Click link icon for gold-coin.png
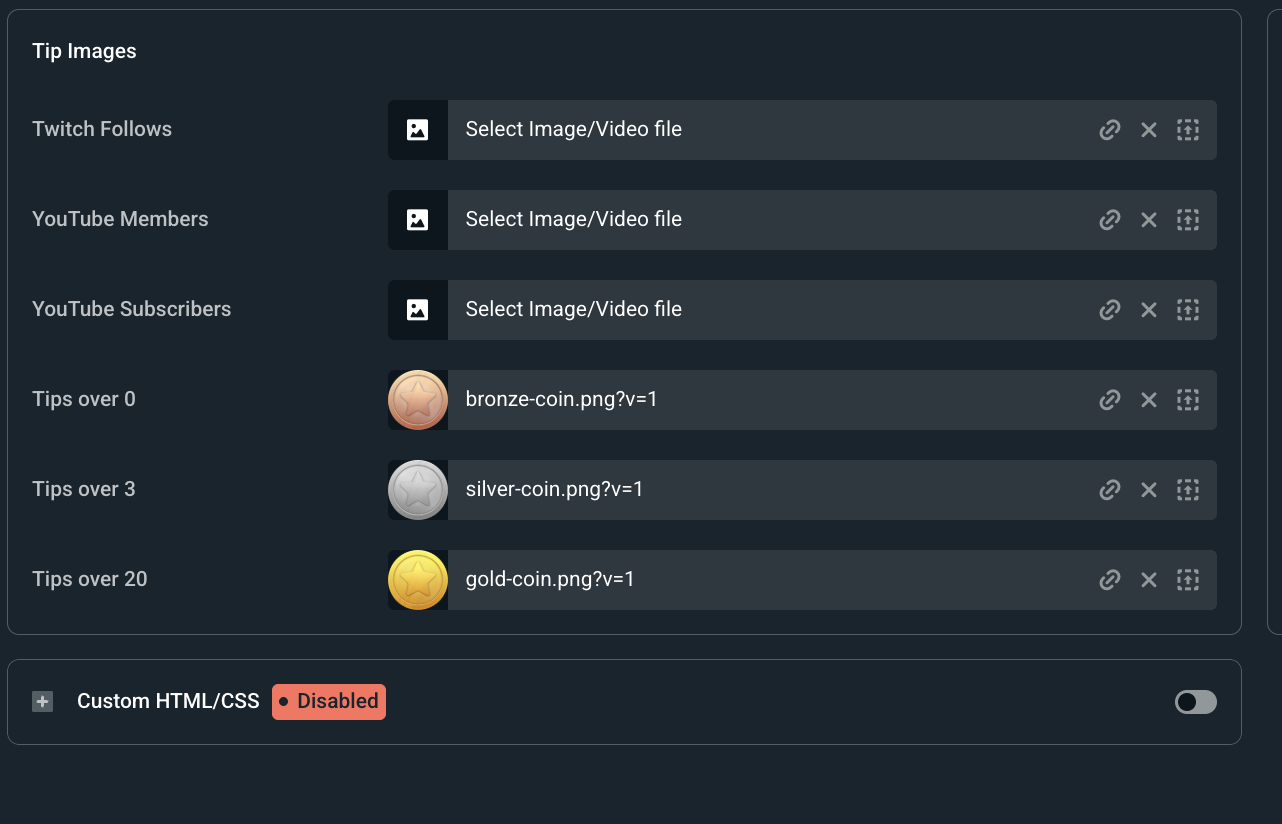 tap(1109, 580)
